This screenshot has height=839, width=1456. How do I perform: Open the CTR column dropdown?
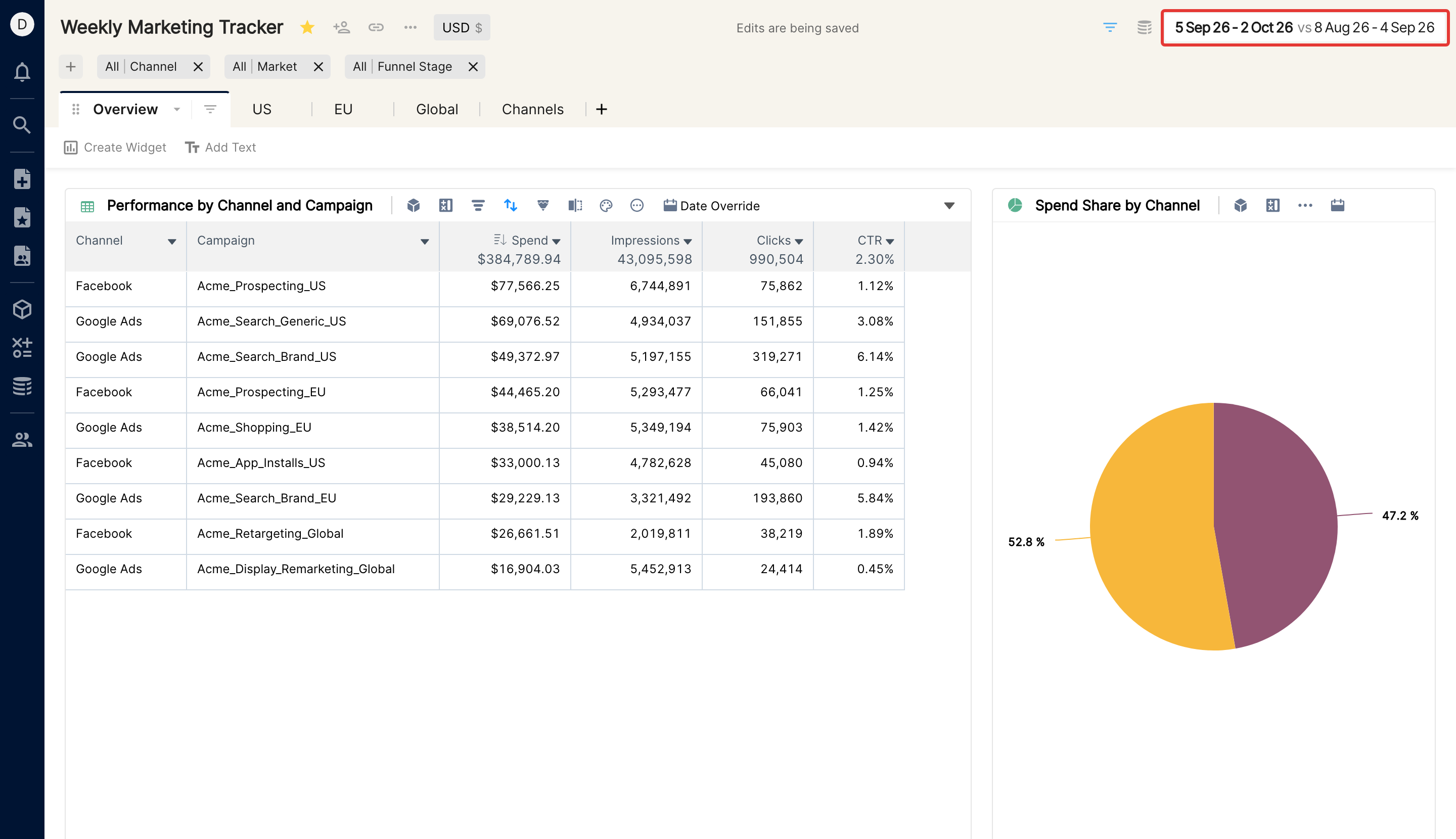[x=890, y=242]
